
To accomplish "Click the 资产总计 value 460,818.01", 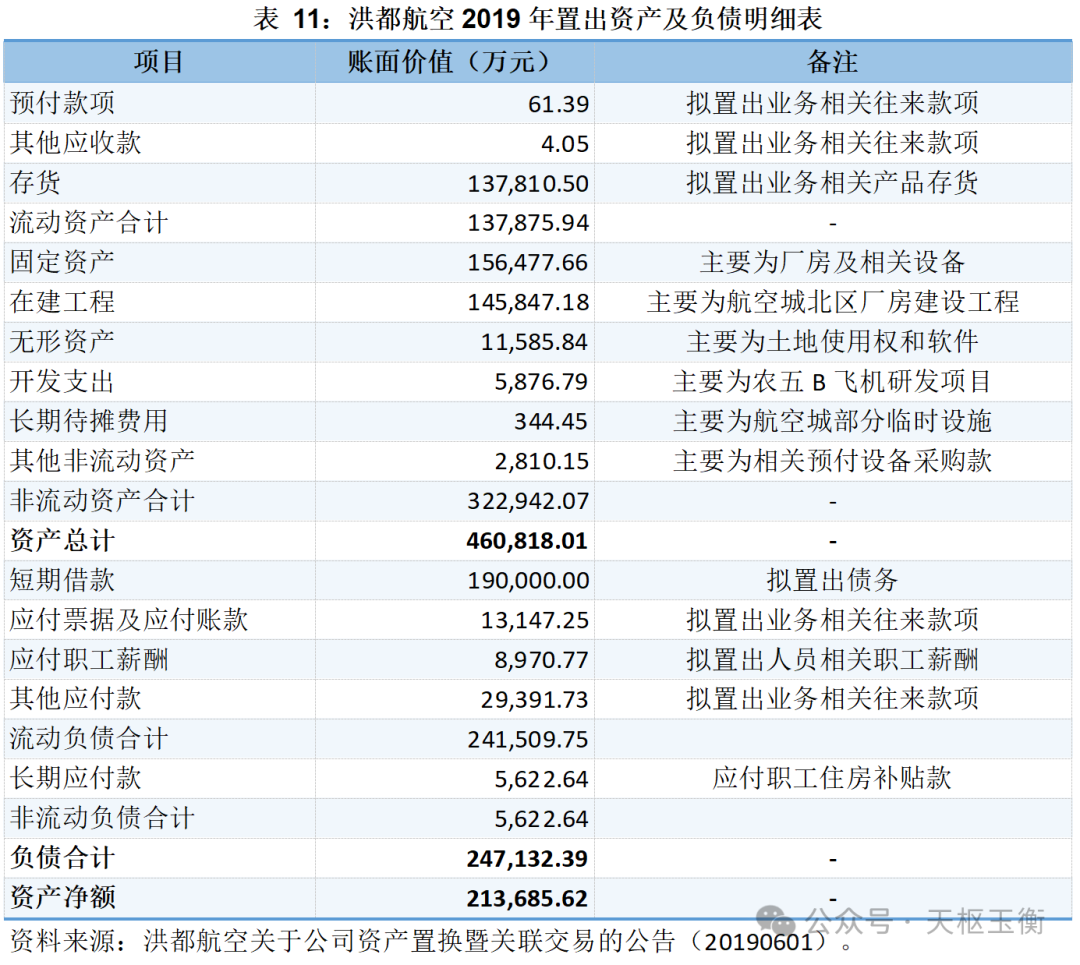I will (527, 541).
